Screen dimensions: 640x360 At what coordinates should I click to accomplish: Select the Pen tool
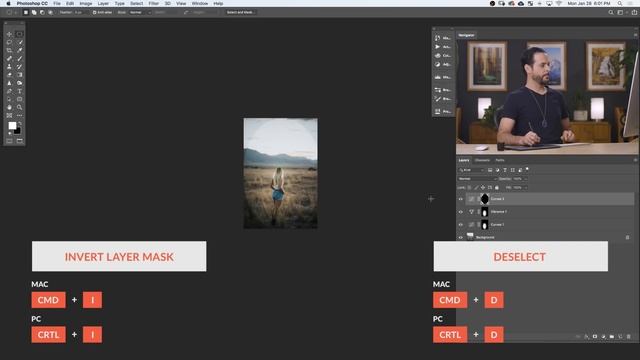coord(9,91)
